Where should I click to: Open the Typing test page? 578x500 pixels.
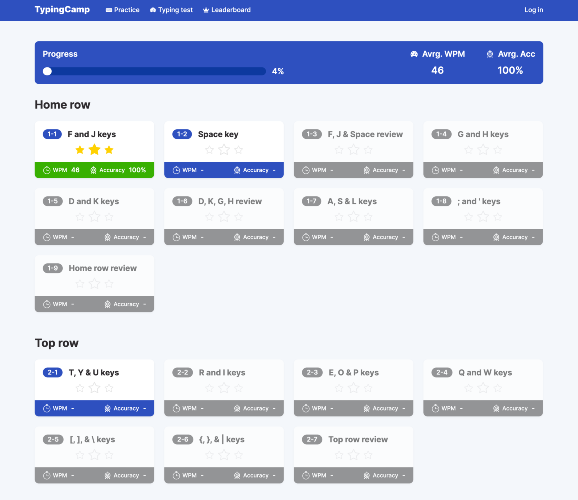tap(171, 10)
